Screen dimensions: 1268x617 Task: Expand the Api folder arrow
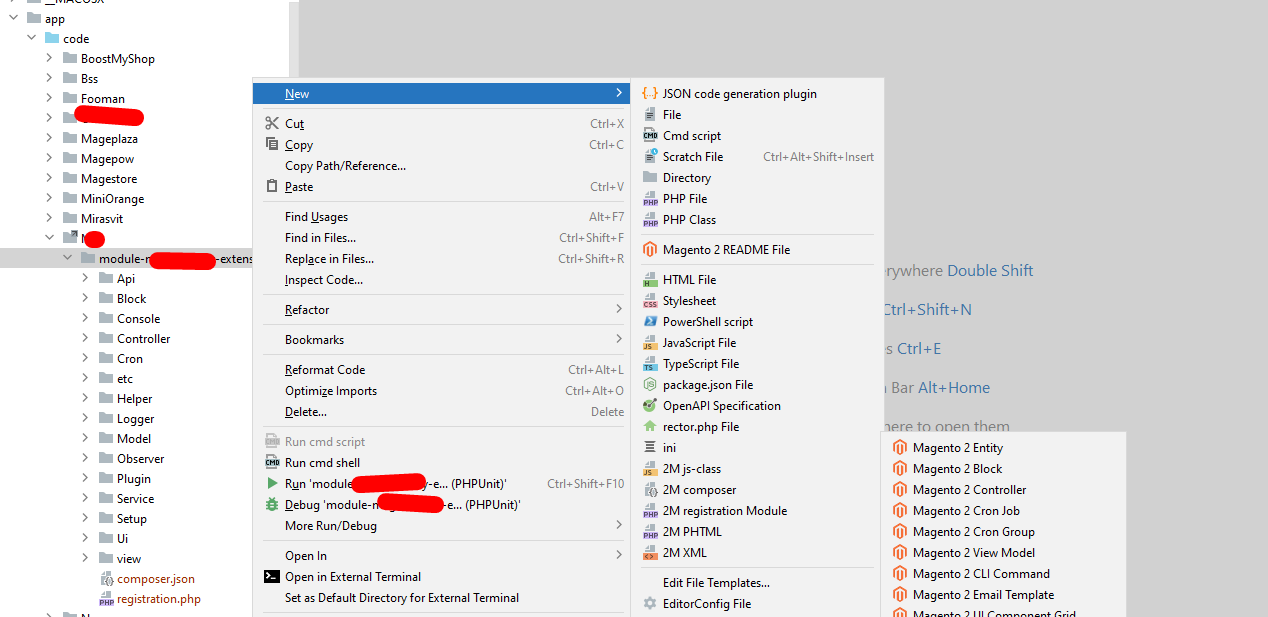[x=85, y=278]
